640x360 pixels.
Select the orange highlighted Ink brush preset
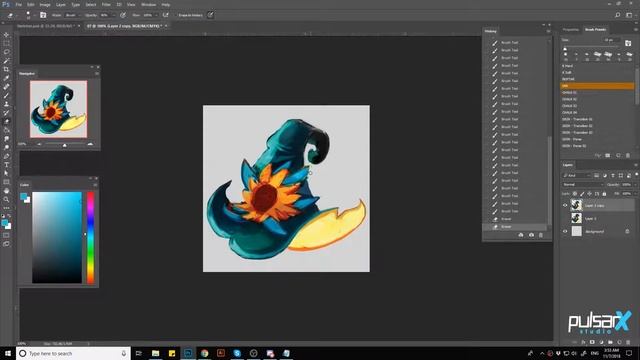coord(598,86)
